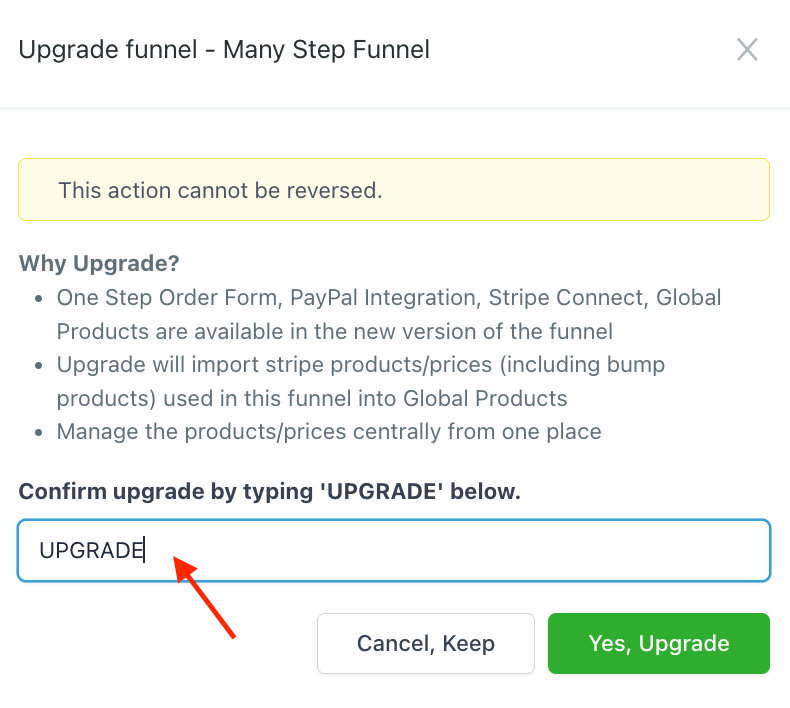Click bullet dot before 'One Step Order Form'
This screenshot has width=790, height=708.
(38, 299)
